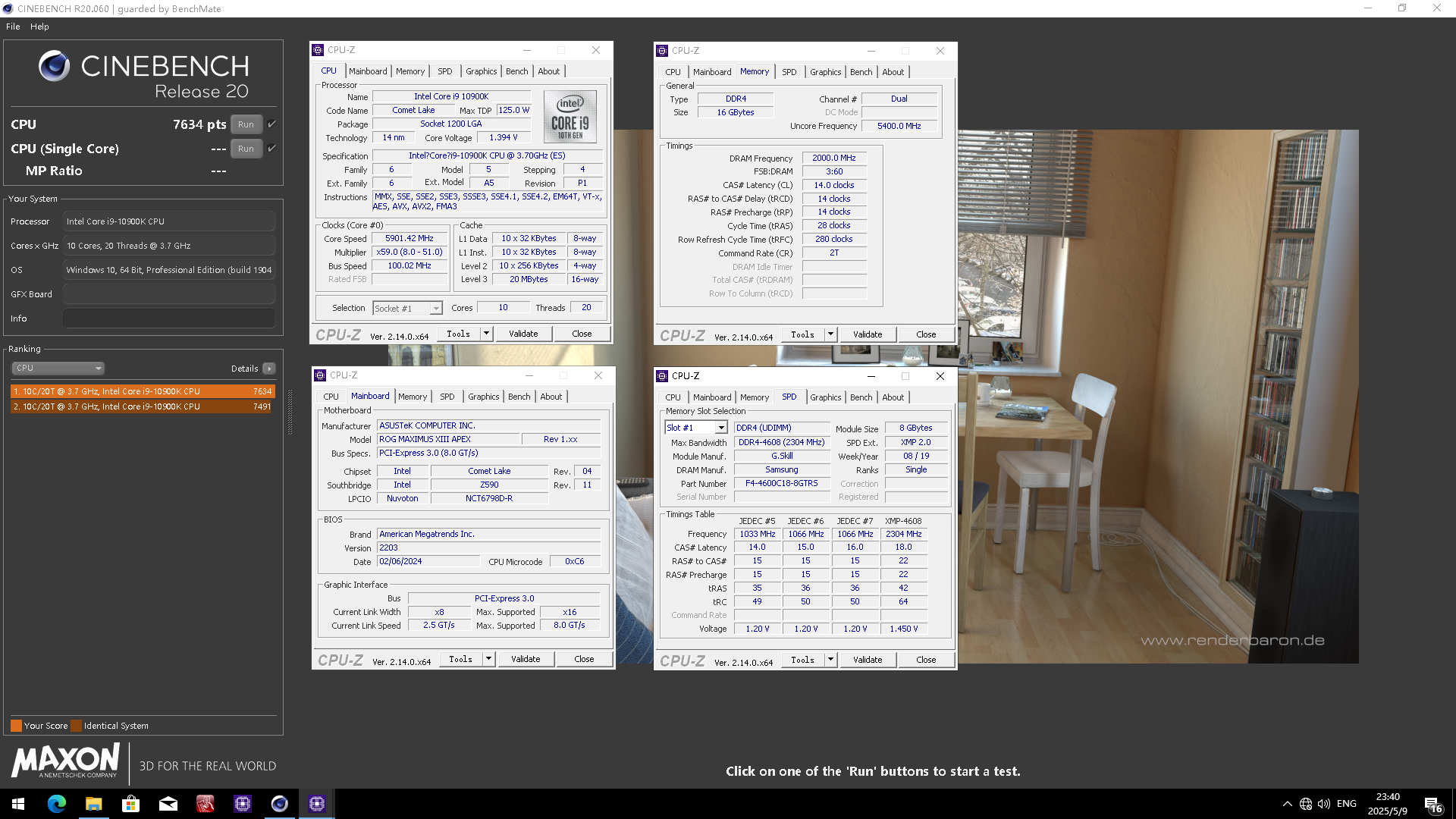Run the CPU Single Core test
This screenshot has width=1456, height=819.
246,149
